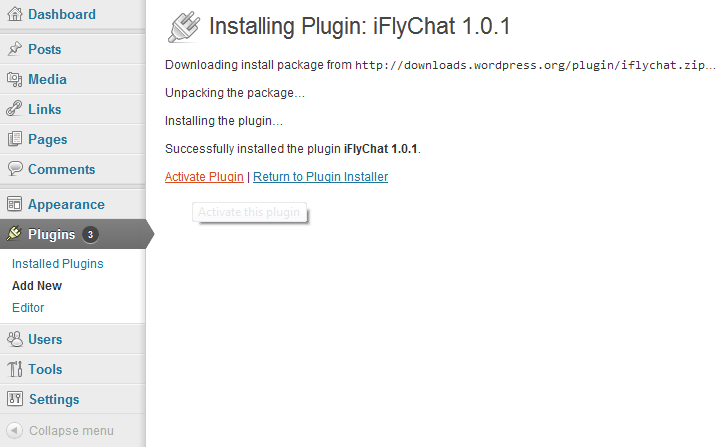Click the Users people icon
Screen dimensions: 728x447
pyautogui.click(x=15, y=339)
